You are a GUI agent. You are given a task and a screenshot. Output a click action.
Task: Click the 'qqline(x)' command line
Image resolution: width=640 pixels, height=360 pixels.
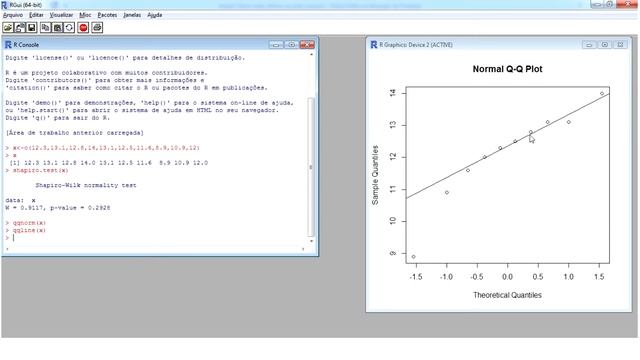coord(26,230)
